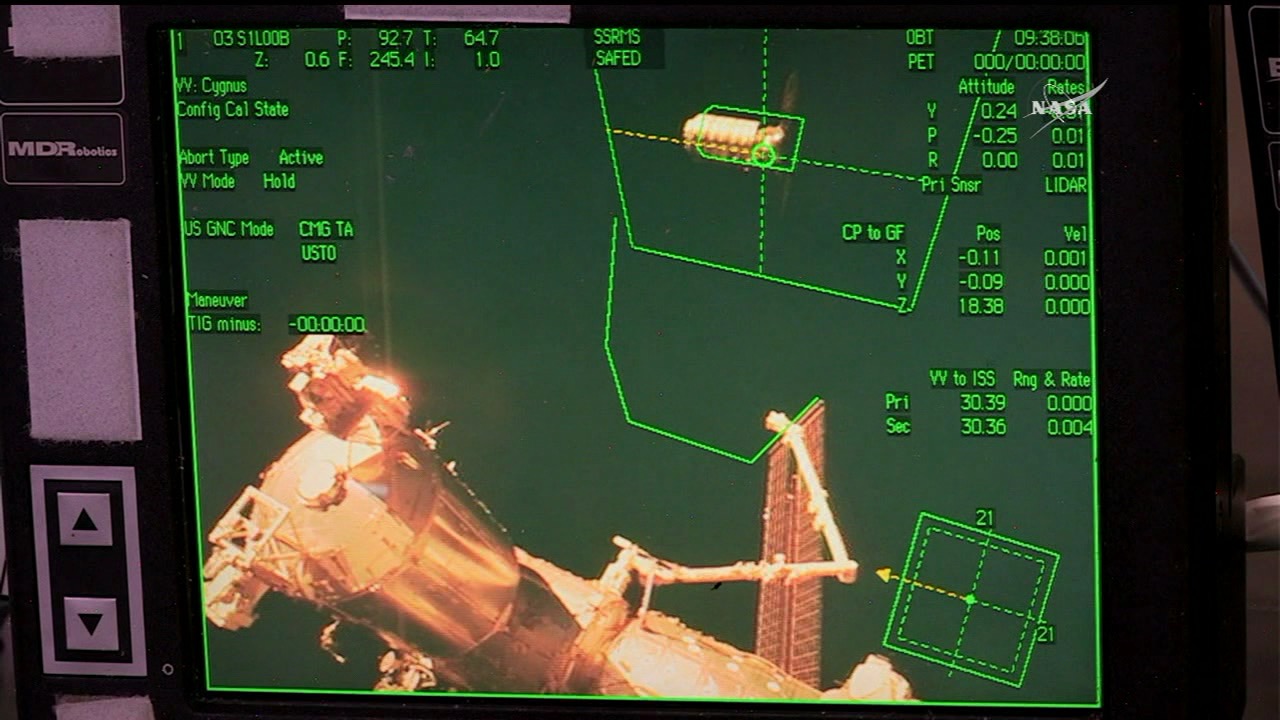The image size is (1280, 720).
Task: Select the CP to GF heading
Action: pyautogui.click(x=873, y=233)
